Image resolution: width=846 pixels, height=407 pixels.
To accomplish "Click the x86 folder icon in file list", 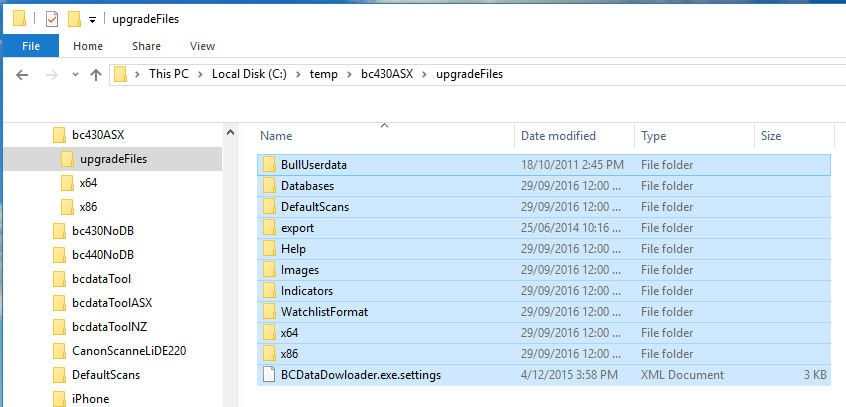I will [x=269, y=354].
